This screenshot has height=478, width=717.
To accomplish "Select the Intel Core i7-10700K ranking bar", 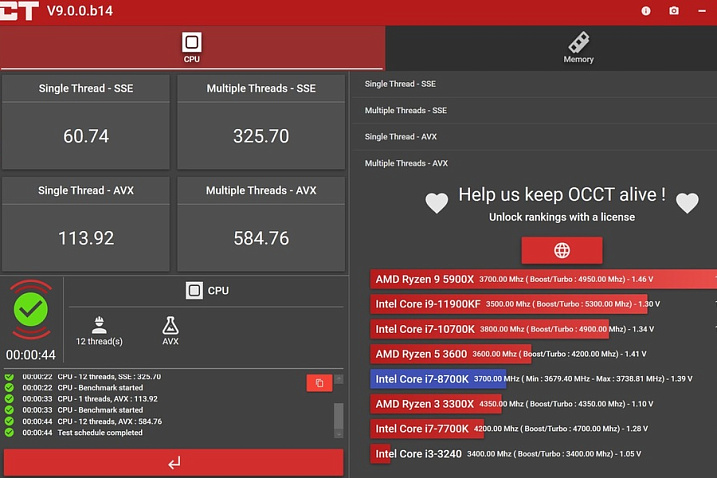I will [489, 329].
